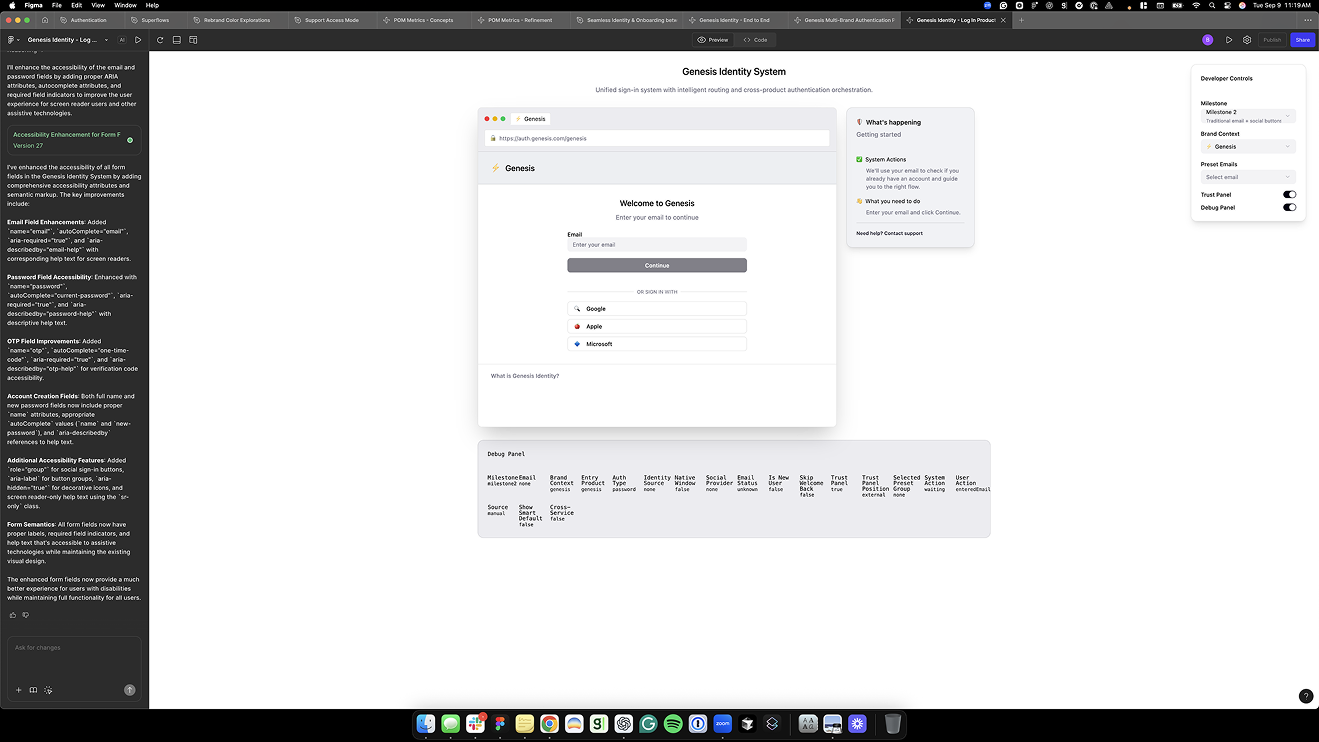The image size is (1319, 742).
Task: Open the Milestone dropdown
Action: click(1248, 116)
